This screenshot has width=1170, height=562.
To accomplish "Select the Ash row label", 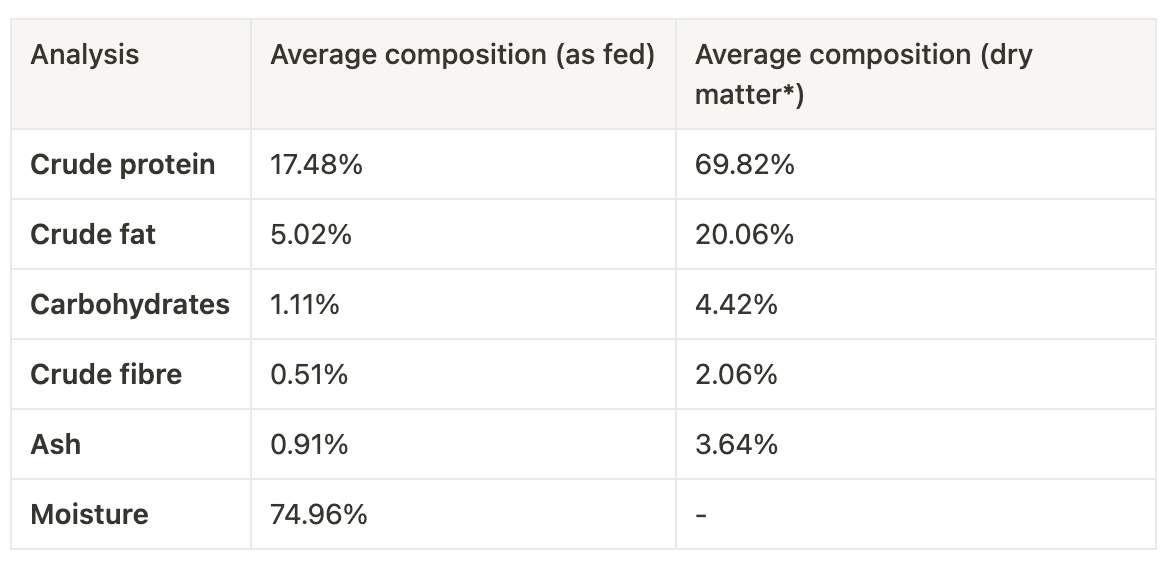I will point(56,444).
